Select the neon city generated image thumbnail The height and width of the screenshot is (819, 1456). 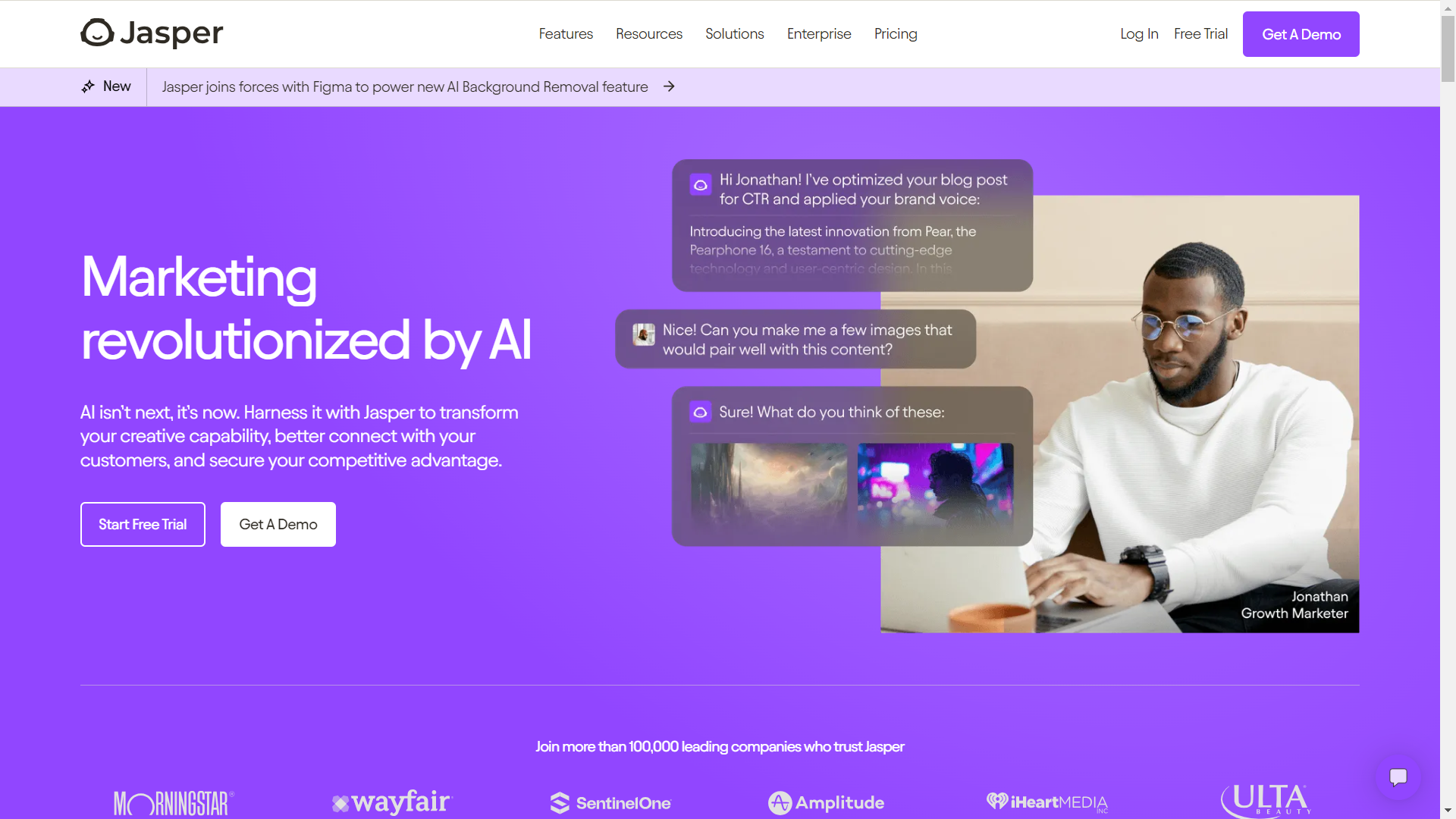pyautogui.click(x=935, y=485)
